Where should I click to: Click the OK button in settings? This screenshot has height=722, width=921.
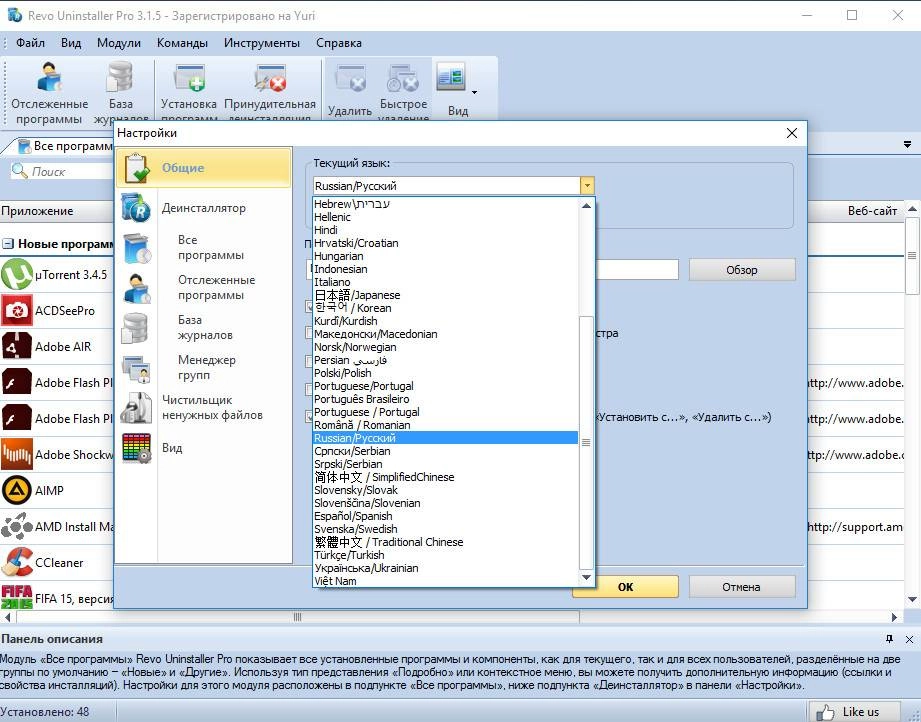pyautogui.click(x=625, y=586)
